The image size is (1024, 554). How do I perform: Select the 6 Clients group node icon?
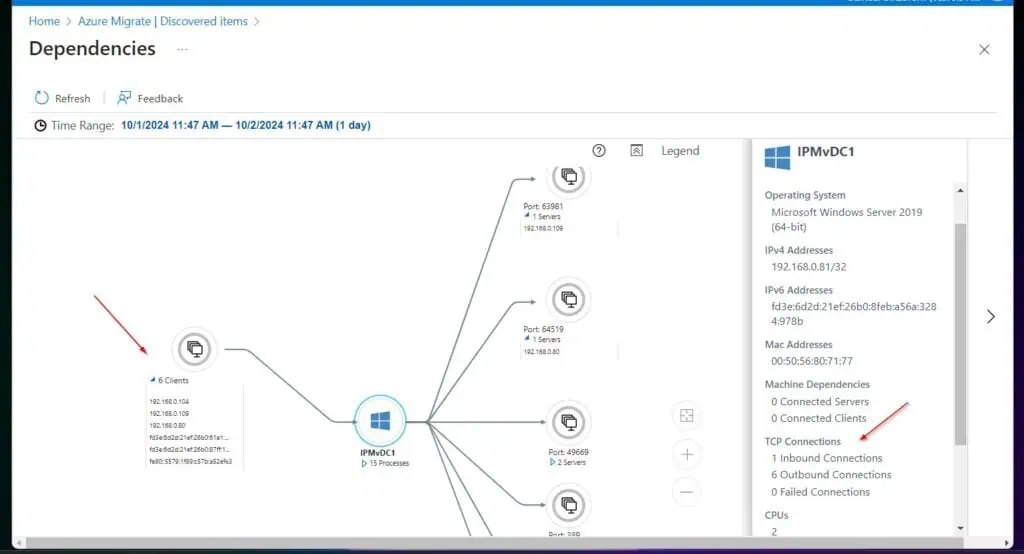194,349
